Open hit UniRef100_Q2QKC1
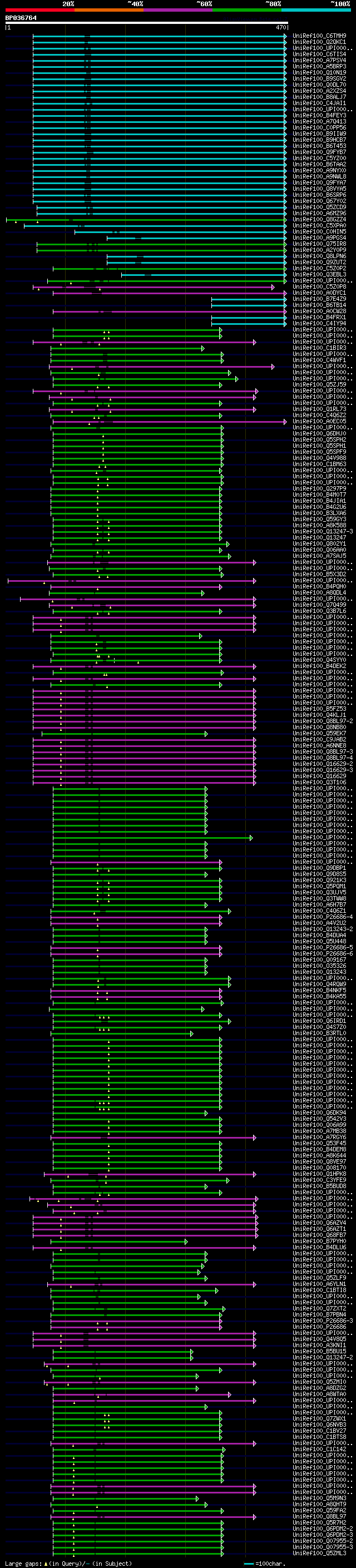356x1568 pixels. (319, 42)
